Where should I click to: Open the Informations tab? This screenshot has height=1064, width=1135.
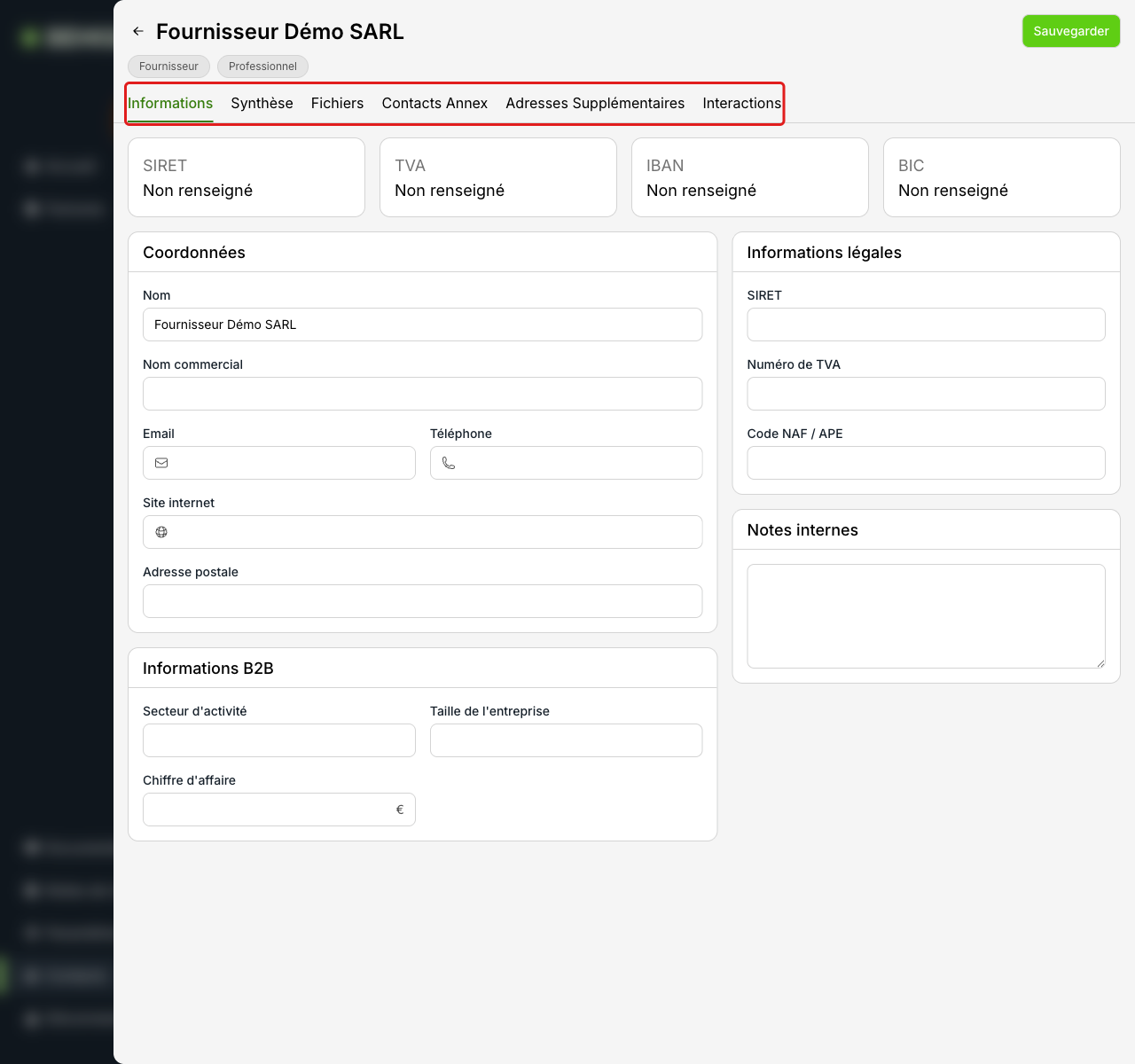[170, 104]
